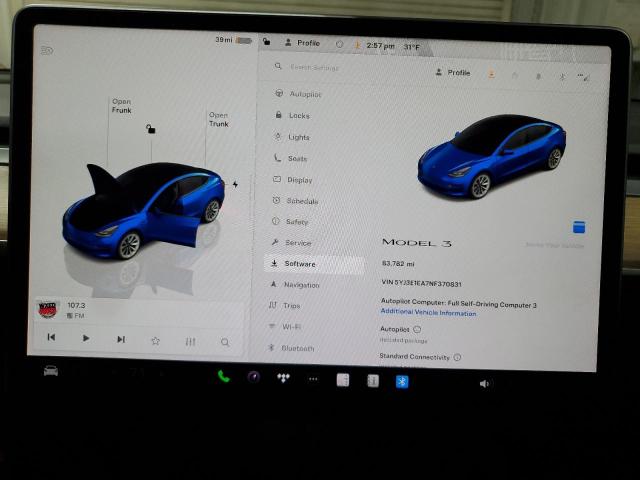Open the Safety settings
The height and width of the screenshot is (480, 640).
tap(291, 222)
